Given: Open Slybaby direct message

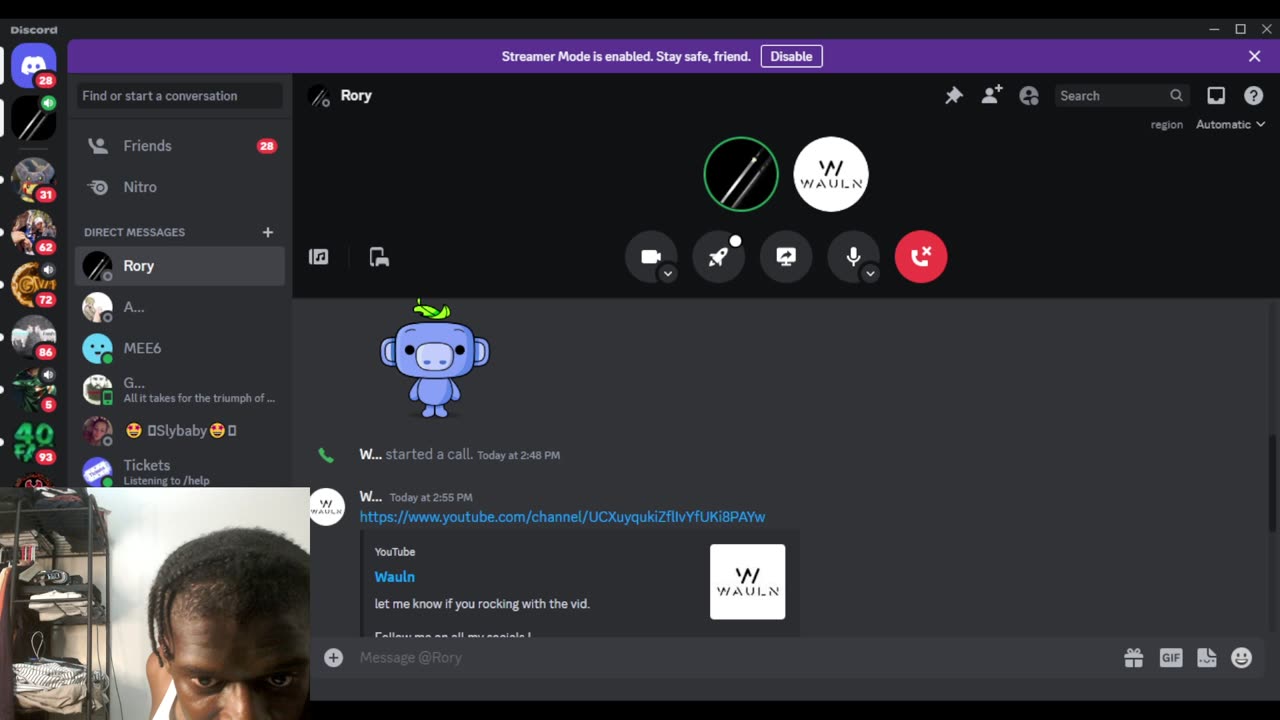Looking at the screenshot, I should point(180,431).
